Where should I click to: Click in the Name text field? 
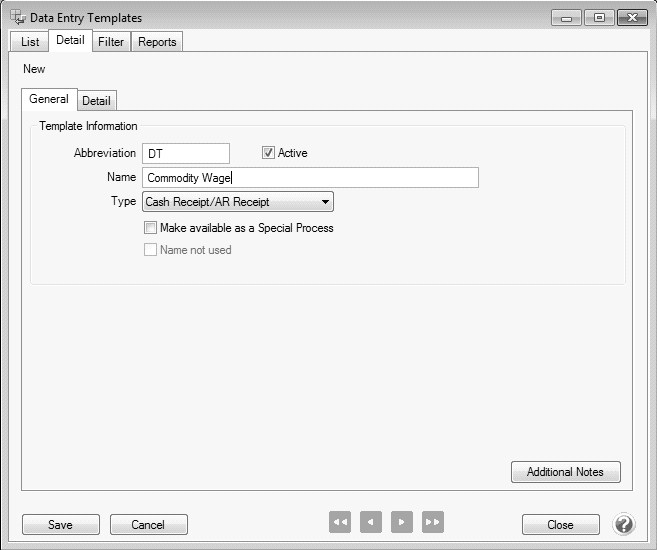[310, 178]
